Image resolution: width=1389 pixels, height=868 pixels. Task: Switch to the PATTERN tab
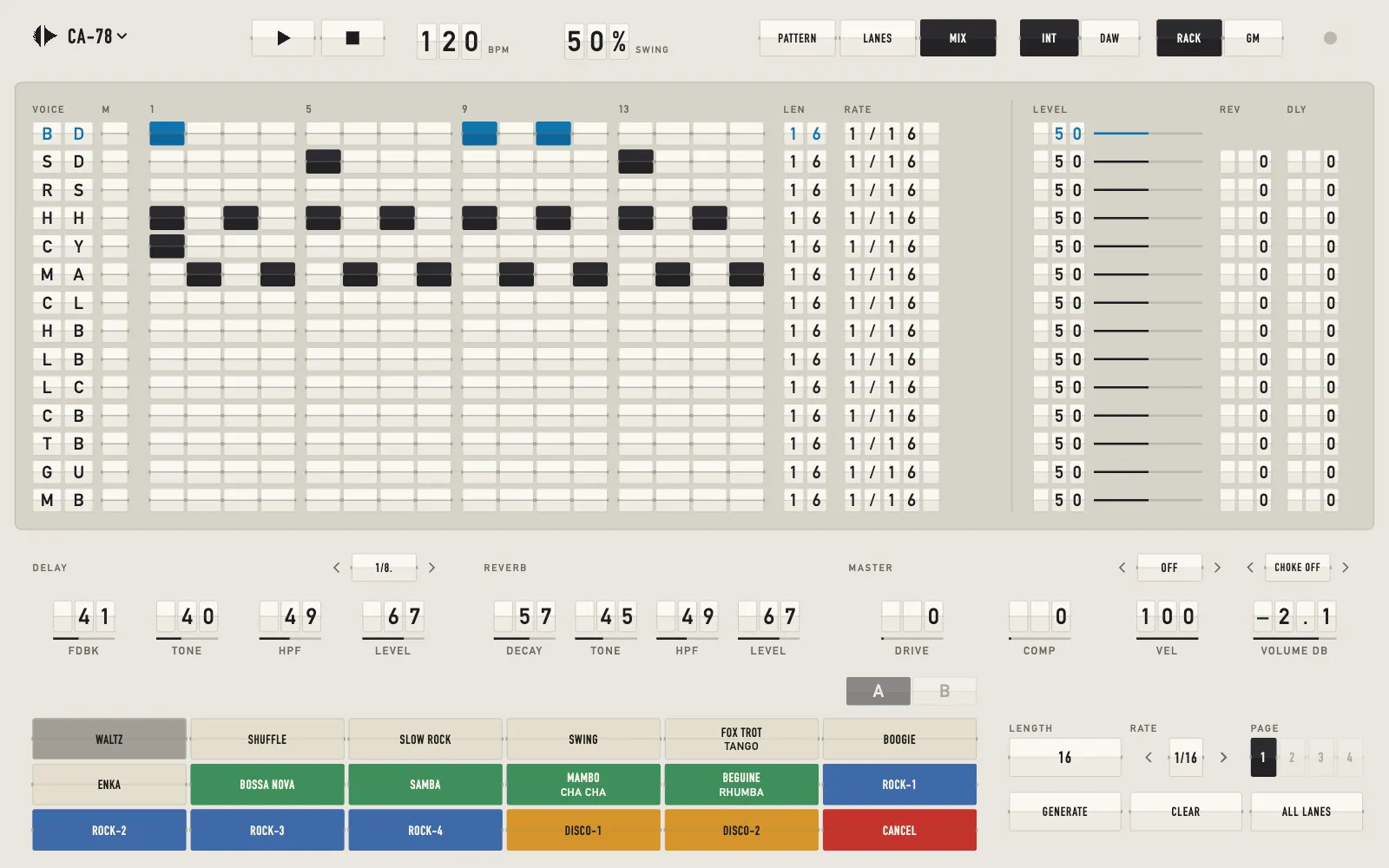pos(797,38)
